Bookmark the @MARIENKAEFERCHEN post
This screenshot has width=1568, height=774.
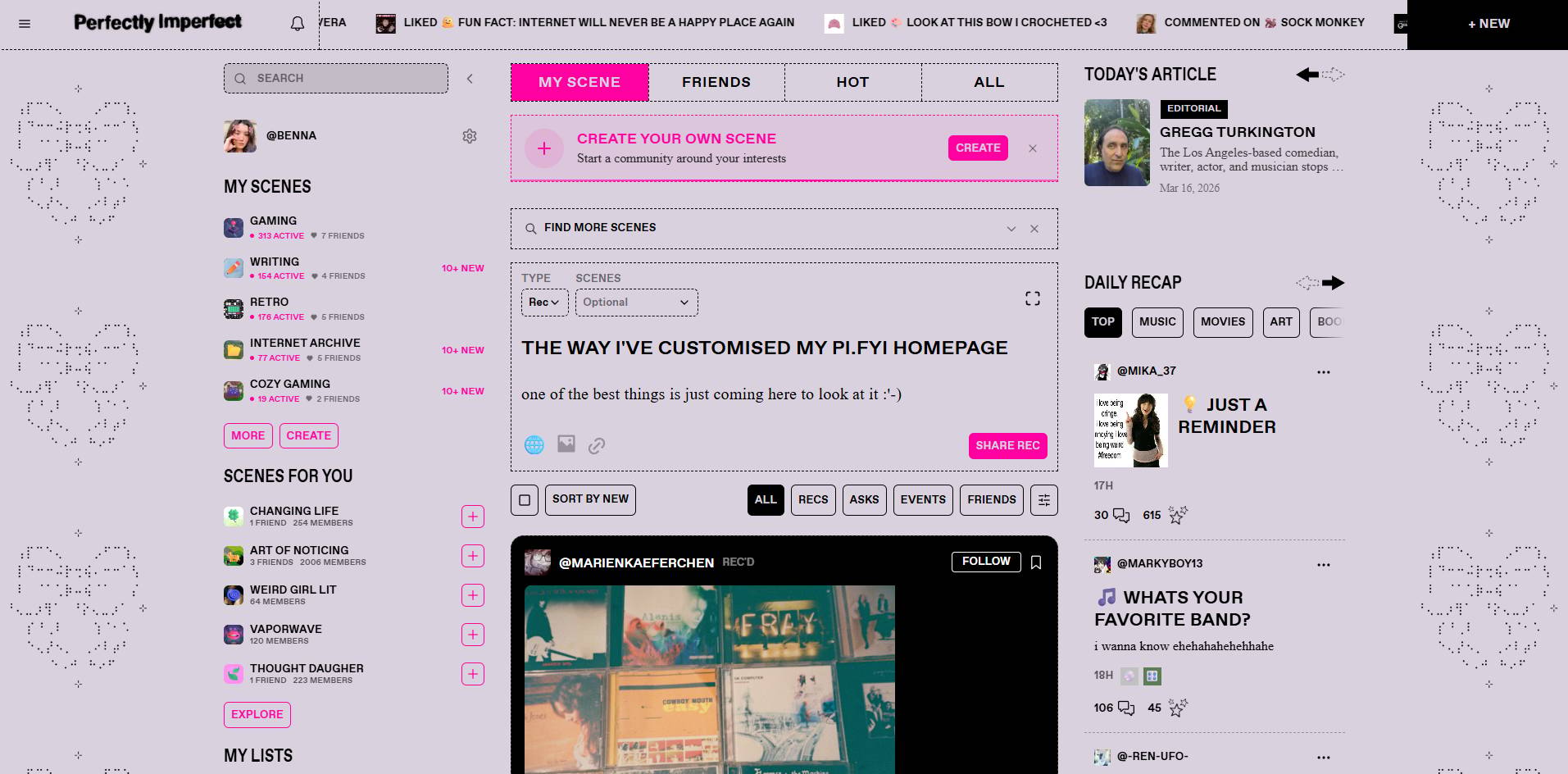pos(1036,562)
